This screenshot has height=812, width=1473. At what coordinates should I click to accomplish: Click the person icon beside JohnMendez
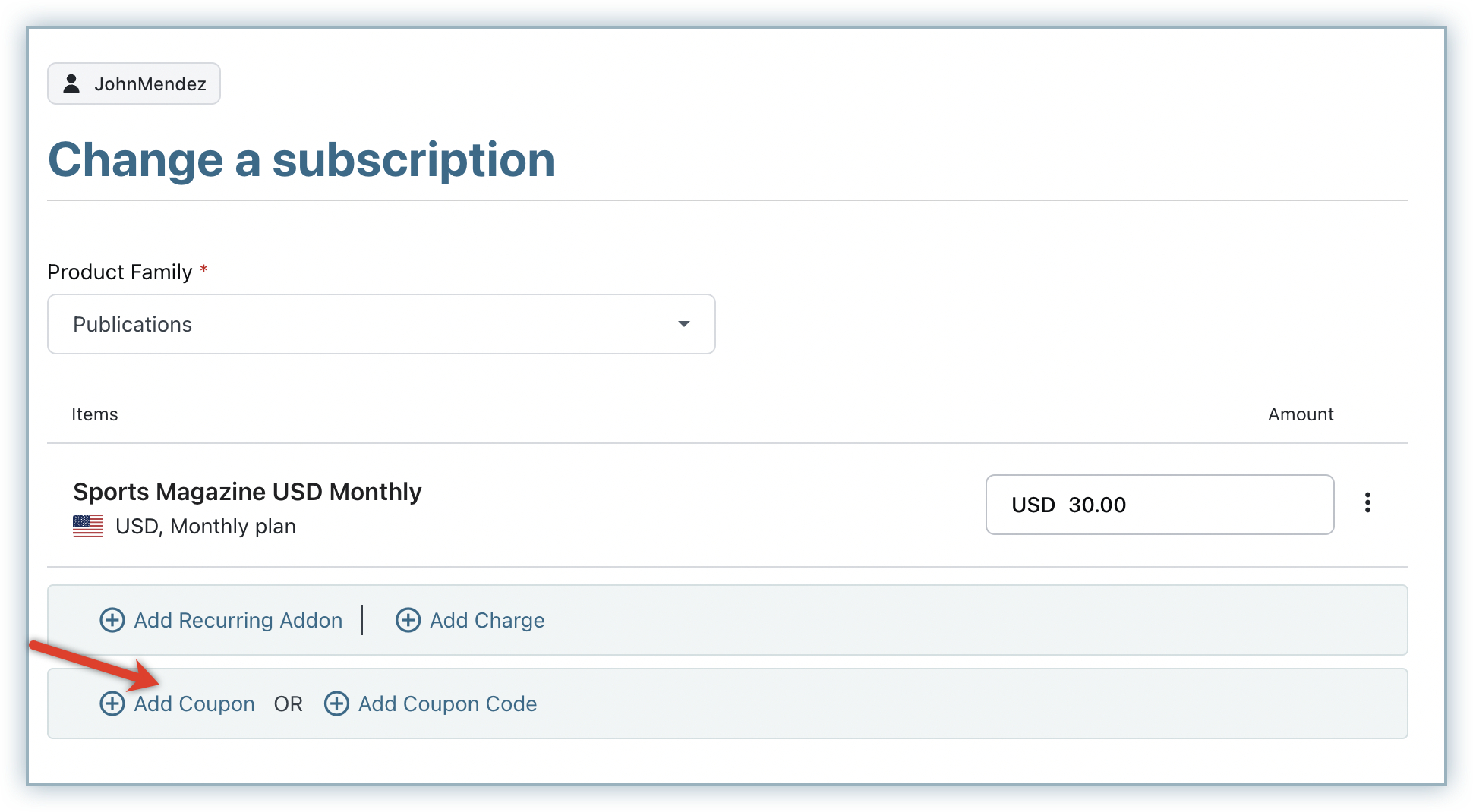pos(71,83)
